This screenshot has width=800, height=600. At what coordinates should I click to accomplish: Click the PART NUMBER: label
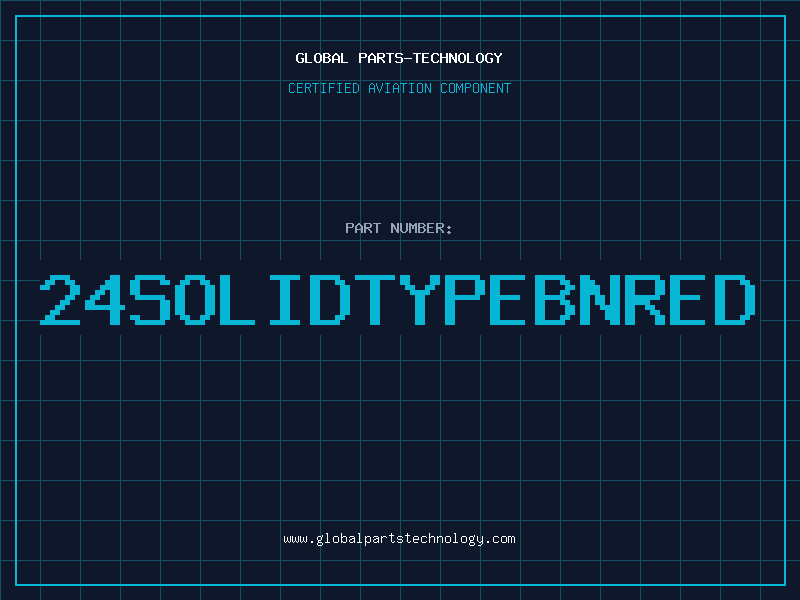tap(399, 228)
